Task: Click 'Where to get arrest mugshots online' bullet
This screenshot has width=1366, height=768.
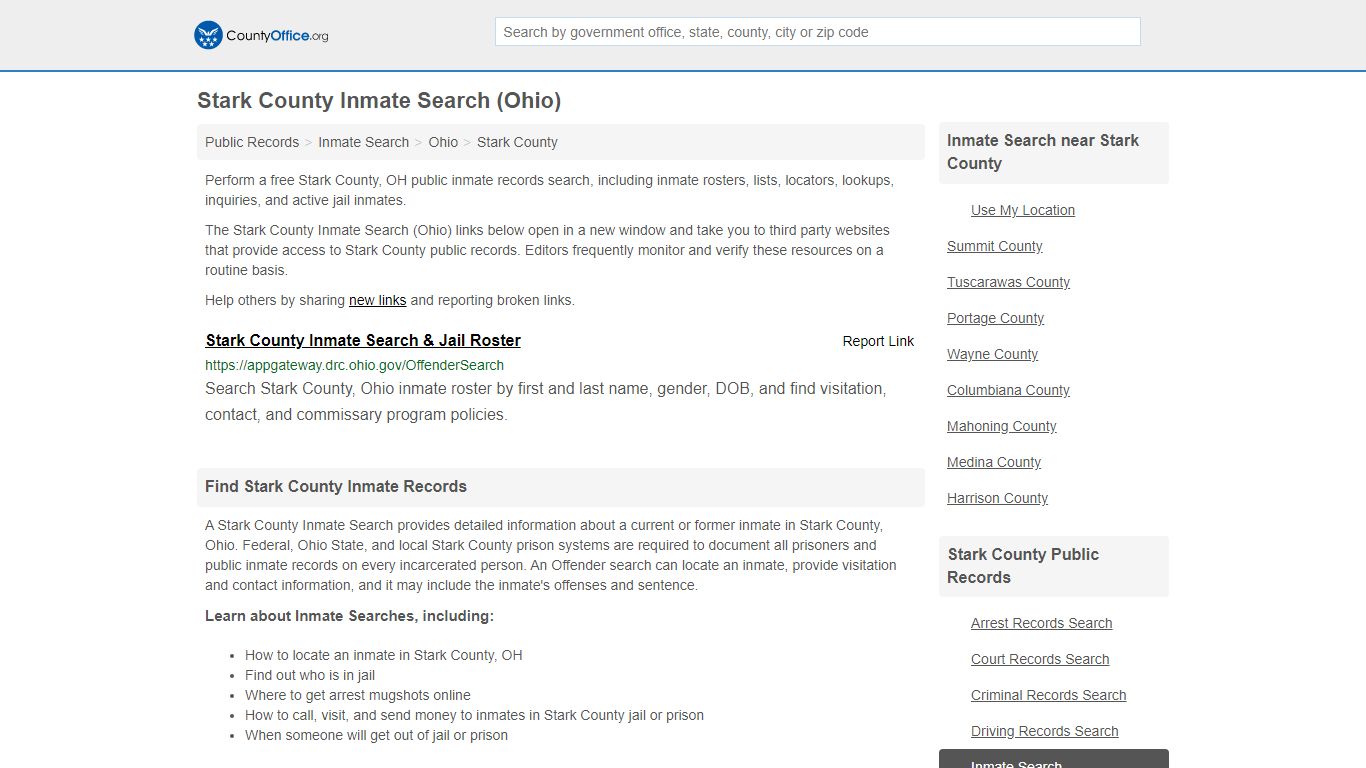Action: click(x=358, y=695)
